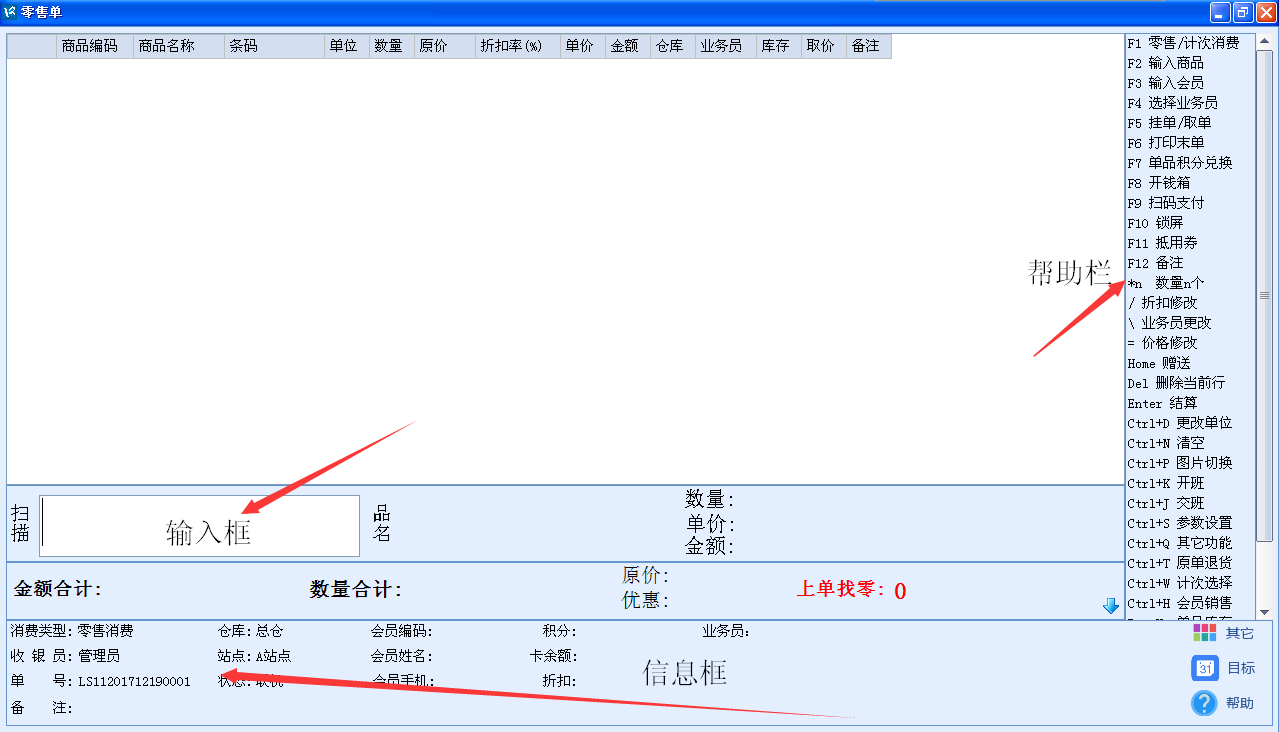The image size is (1279, 732).
Task: Click the Ctrl+P 图片切换 help entry
Action: point(1179,463)
